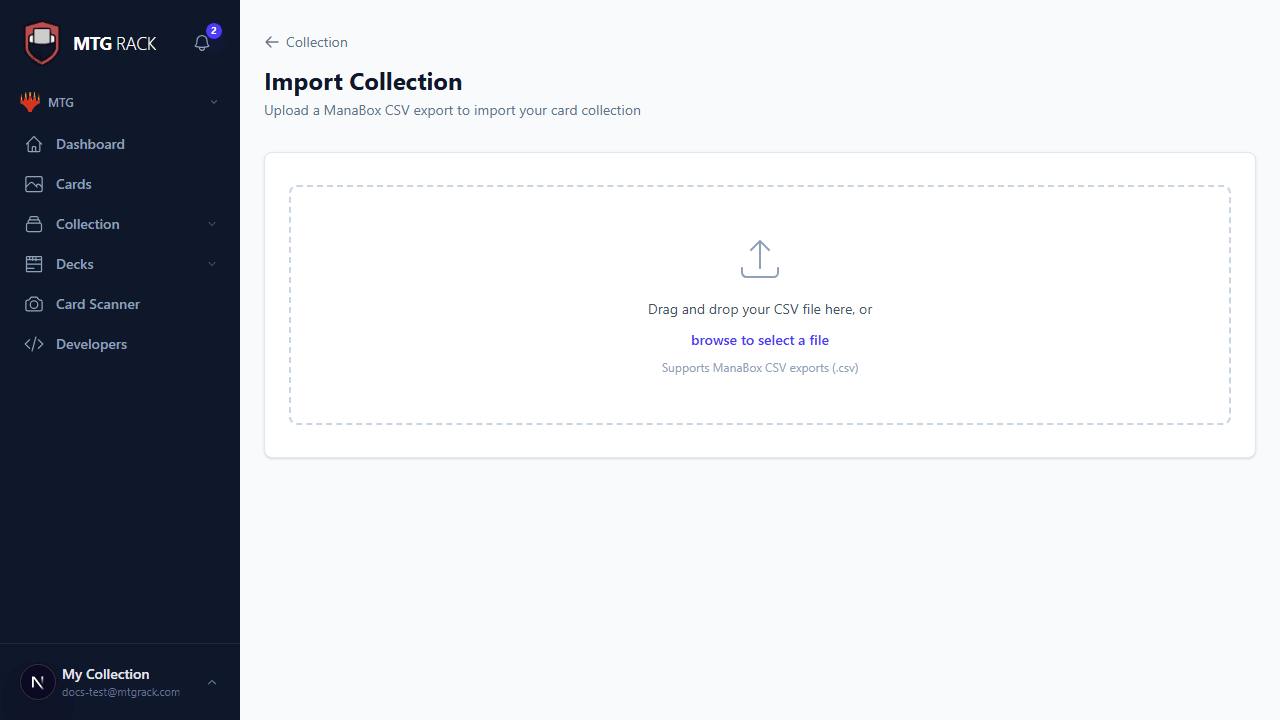Open the MTG RACK logo icon

pos(41,42)
